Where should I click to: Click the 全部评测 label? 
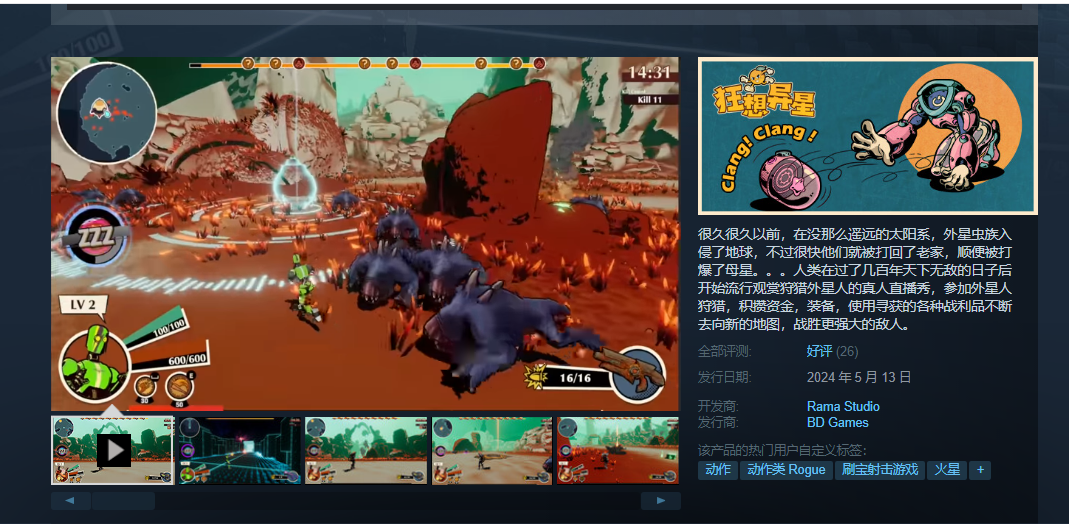click(724, 352)
